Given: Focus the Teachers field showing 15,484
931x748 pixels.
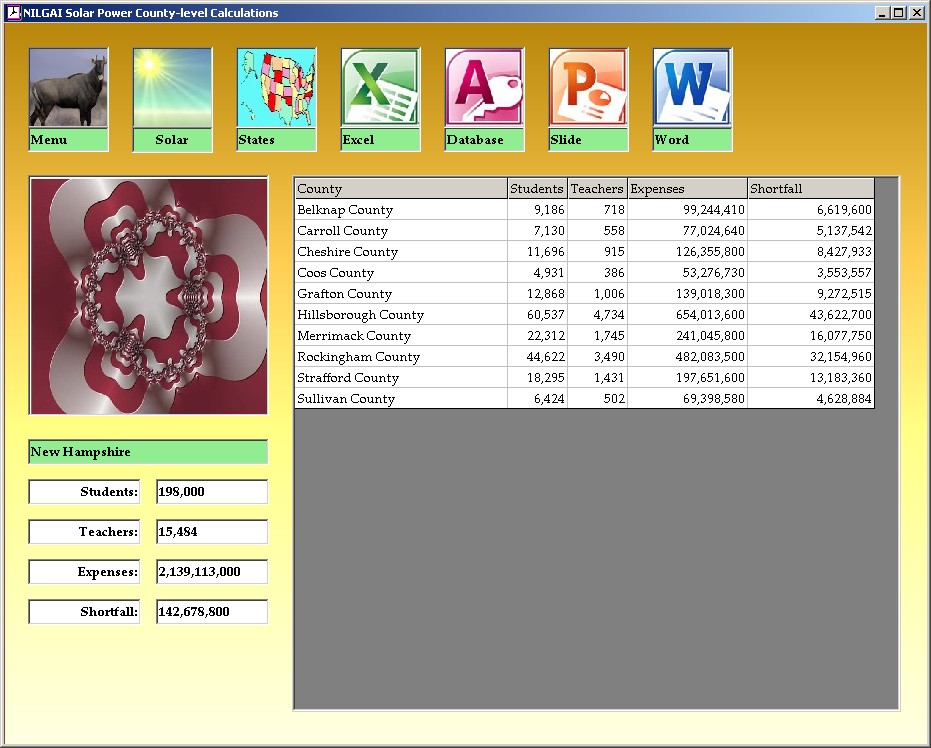Looking at the screenshot, I should (x=212, y=532).
